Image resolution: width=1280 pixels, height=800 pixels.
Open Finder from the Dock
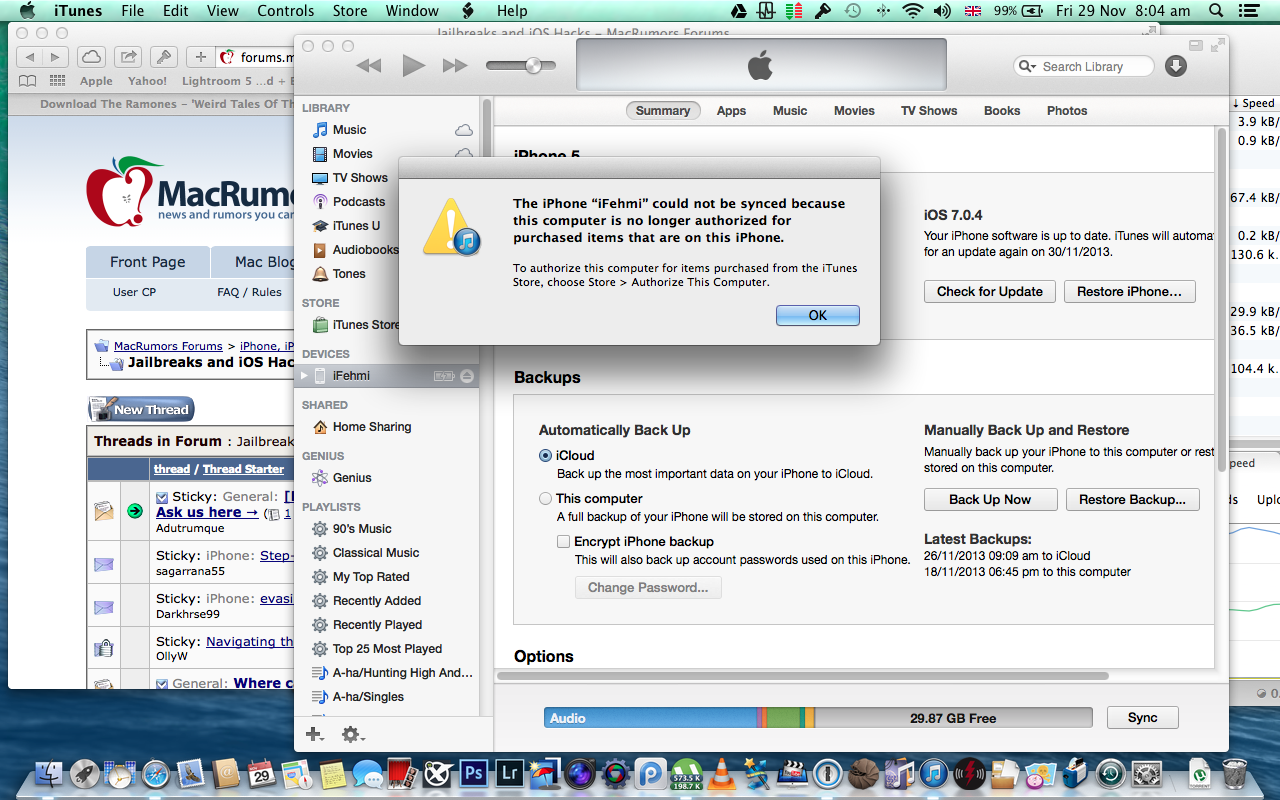48,773
